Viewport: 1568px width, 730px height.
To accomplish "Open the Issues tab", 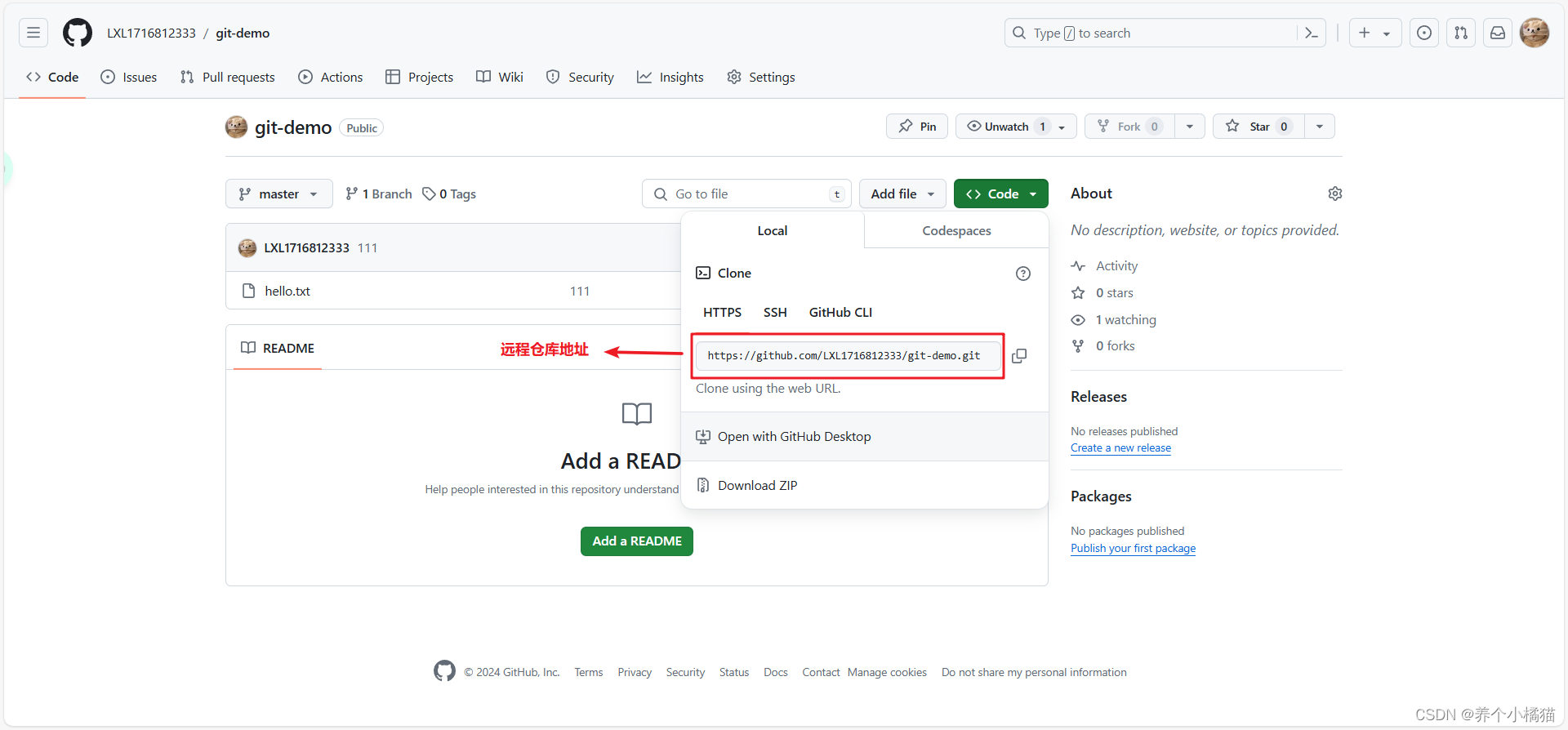I will click(x=129, y=77).
